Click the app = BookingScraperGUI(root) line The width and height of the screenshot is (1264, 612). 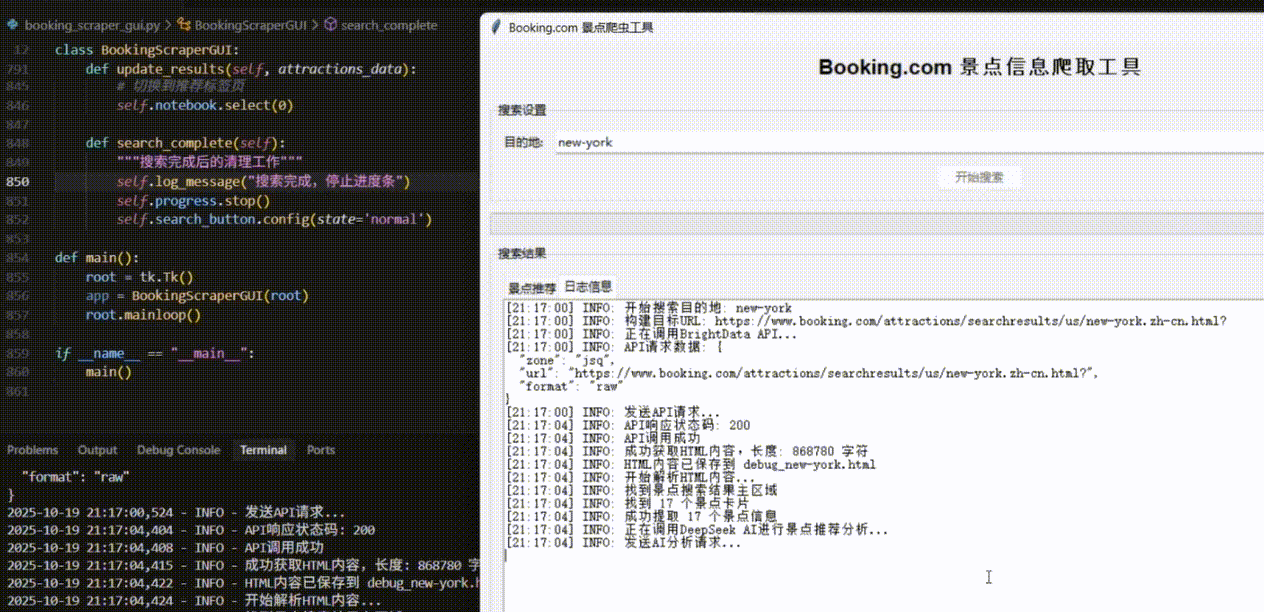click(197, 295)
